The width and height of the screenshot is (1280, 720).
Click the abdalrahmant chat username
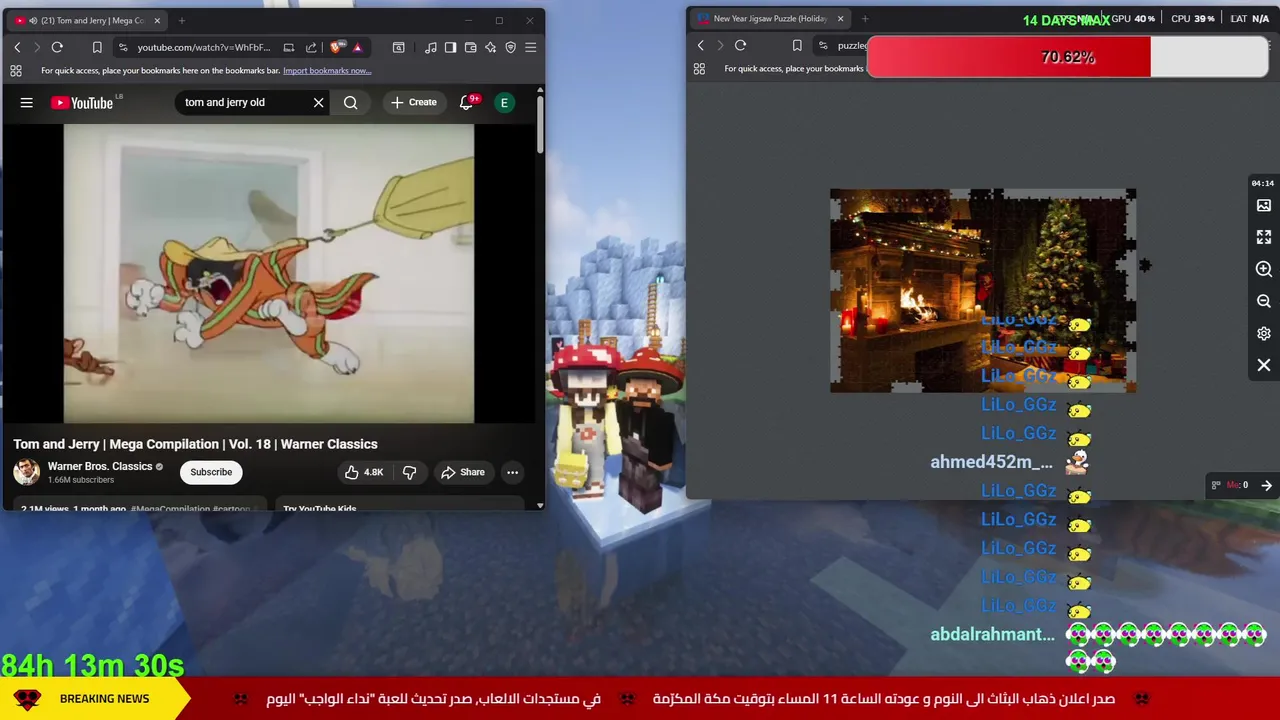pos(992,634)
